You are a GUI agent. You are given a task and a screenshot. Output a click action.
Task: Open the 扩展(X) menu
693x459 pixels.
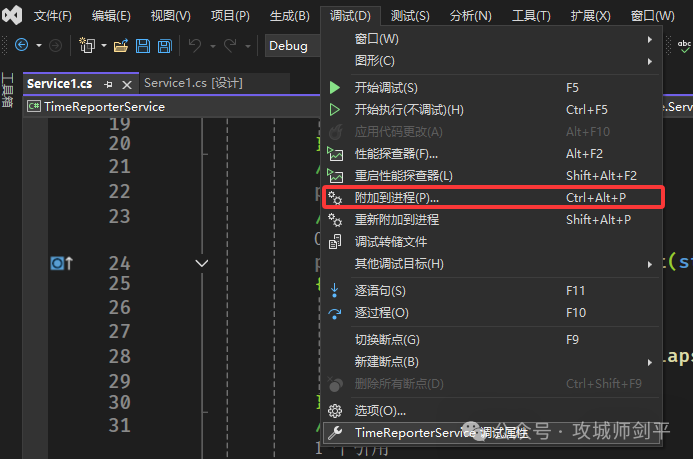(590, 16)
